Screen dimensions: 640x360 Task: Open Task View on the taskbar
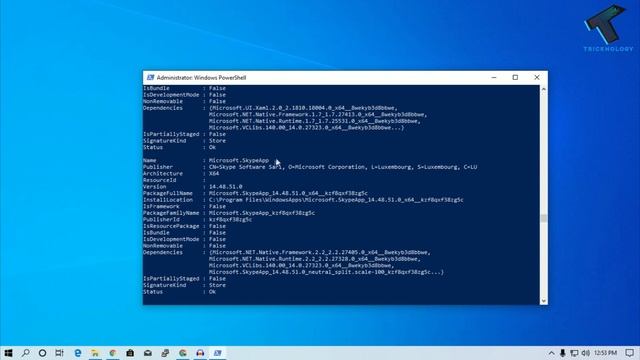tap(60, 353)
